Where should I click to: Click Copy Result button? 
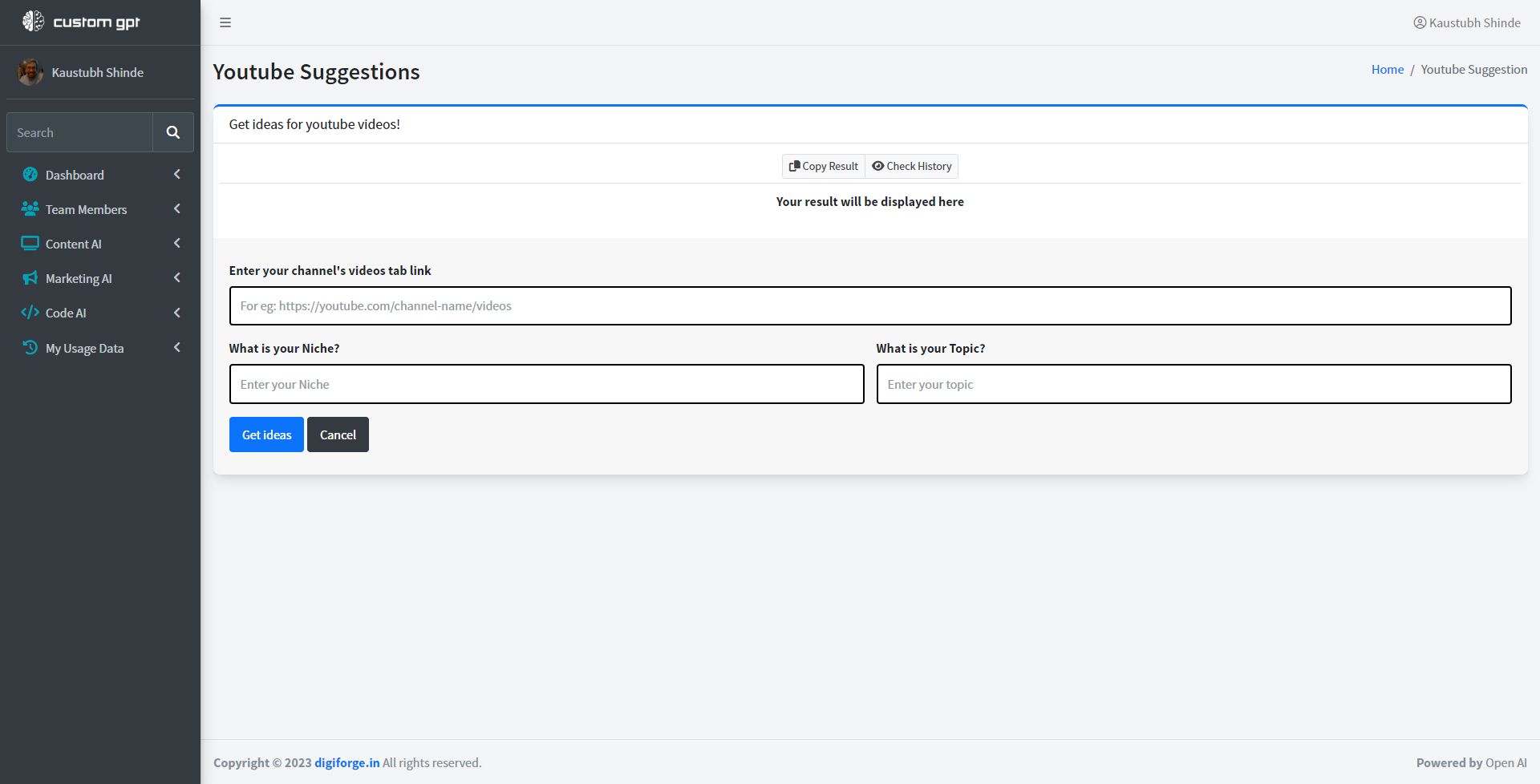[x=824, y=166]
